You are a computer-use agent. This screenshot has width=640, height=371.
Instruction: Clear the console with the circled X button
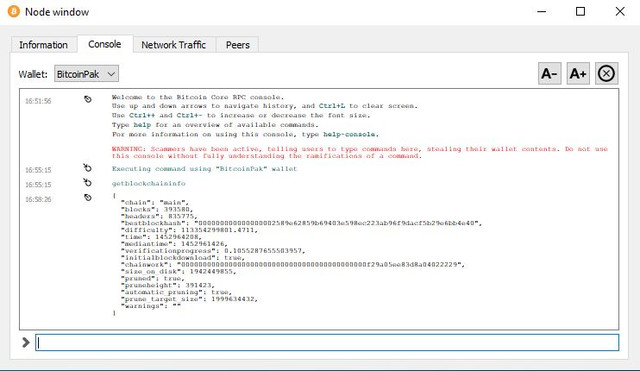[606, 74]
